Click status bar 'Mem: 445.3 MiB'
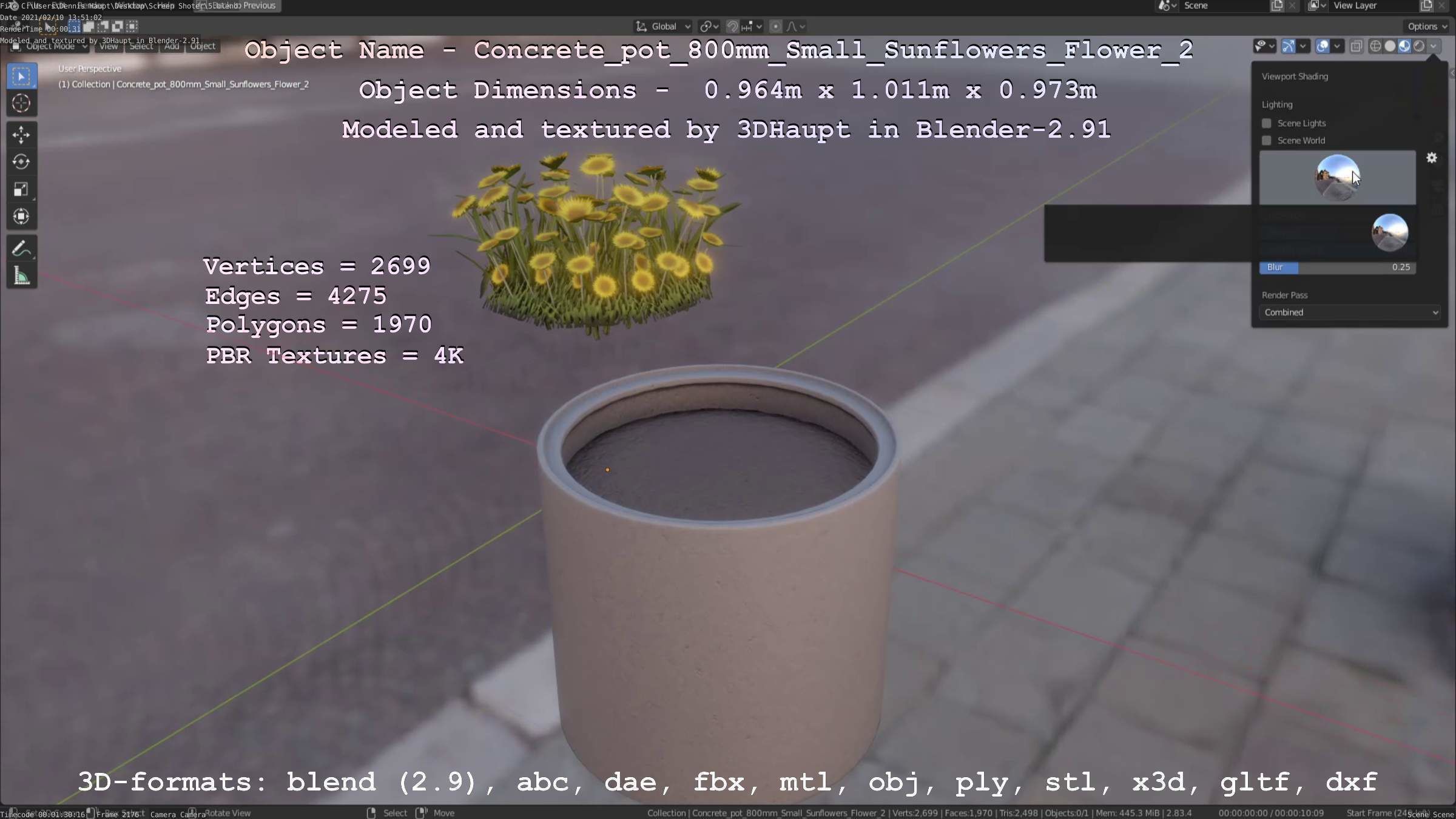 click(x=1127, y=813)
